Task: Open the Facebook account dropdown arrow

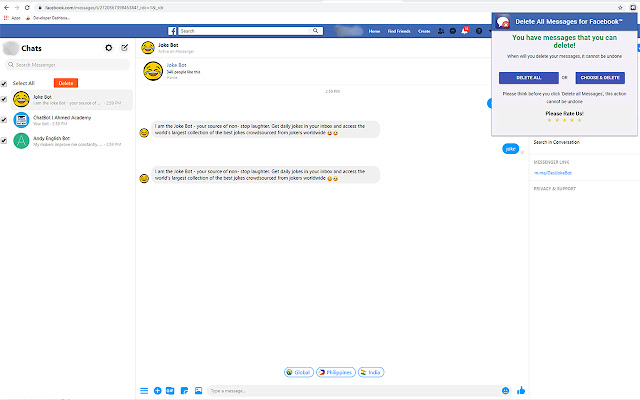Action: click(x=489, y=31)
